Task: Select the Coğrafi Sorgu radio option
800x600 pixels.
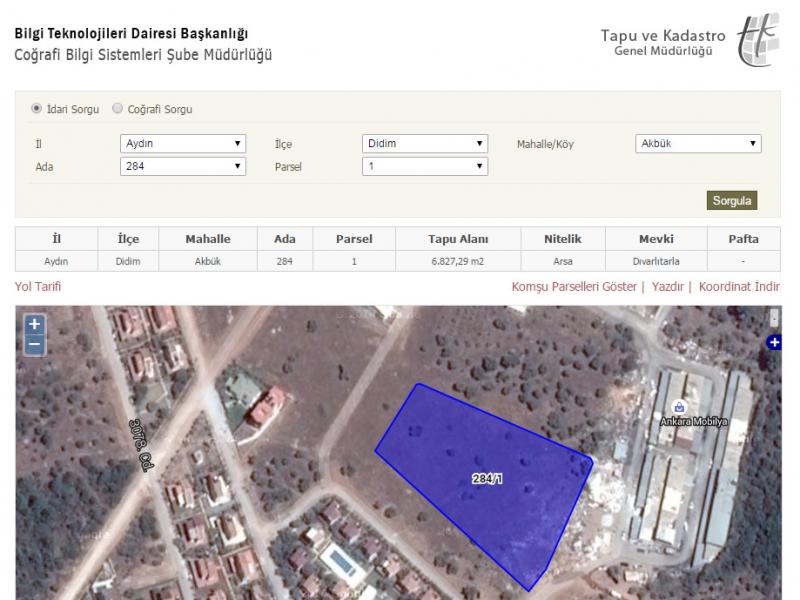Action: [118, 108]
